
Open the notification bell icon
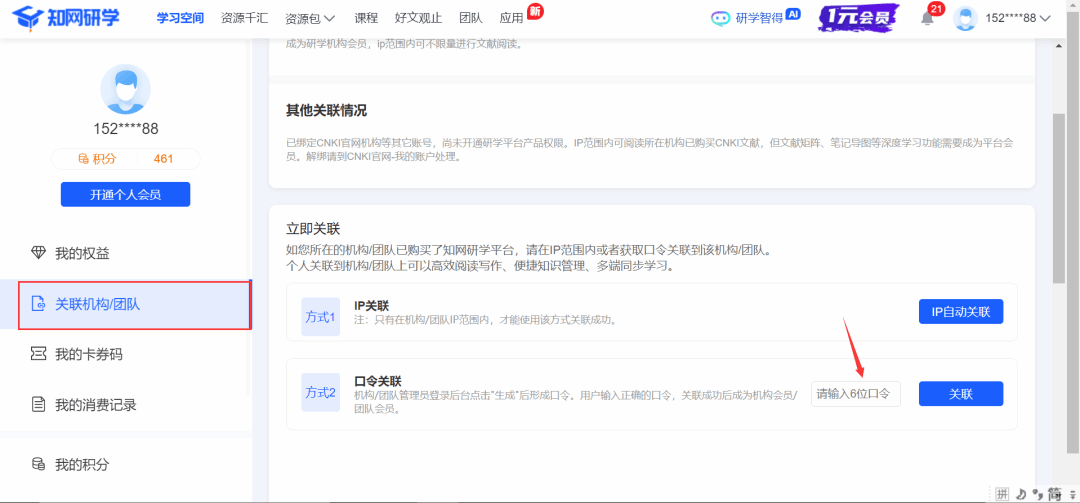pyautogui.click(x=927, y=19)
